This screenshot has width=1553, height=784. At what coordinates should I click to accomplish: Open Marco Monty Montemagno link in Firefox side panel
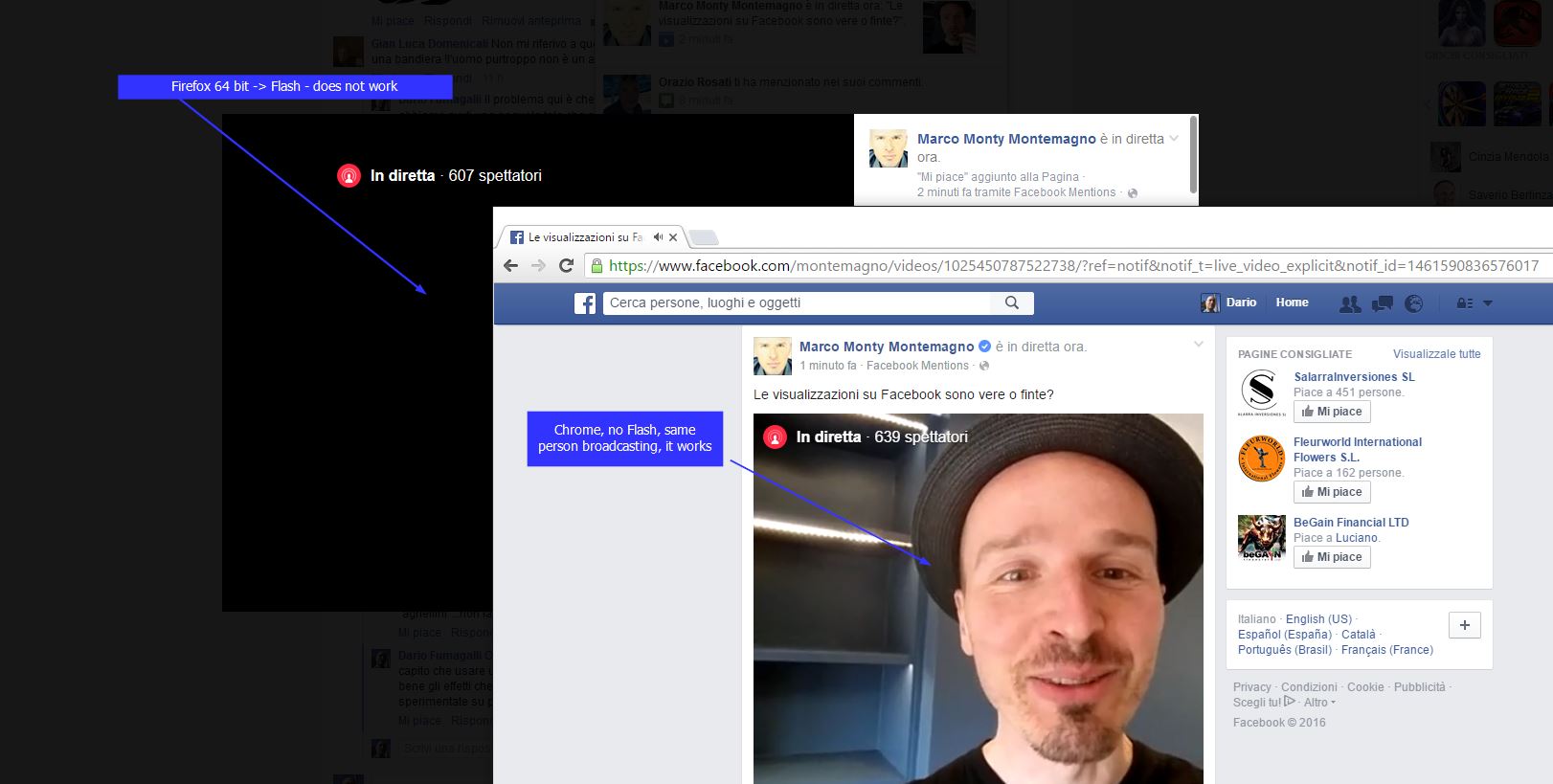pyautogui.click(x=1006, y=139)
